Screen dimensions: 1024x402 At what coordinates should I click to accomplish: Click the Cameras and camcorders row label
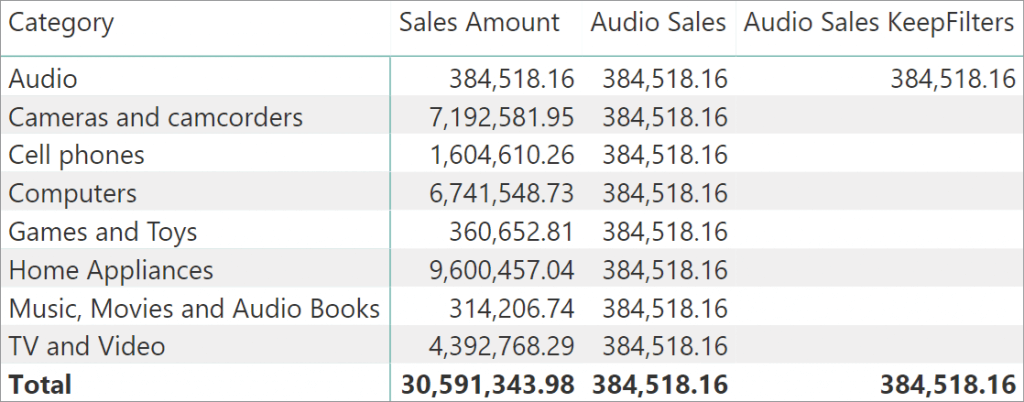tap(155, 118)
